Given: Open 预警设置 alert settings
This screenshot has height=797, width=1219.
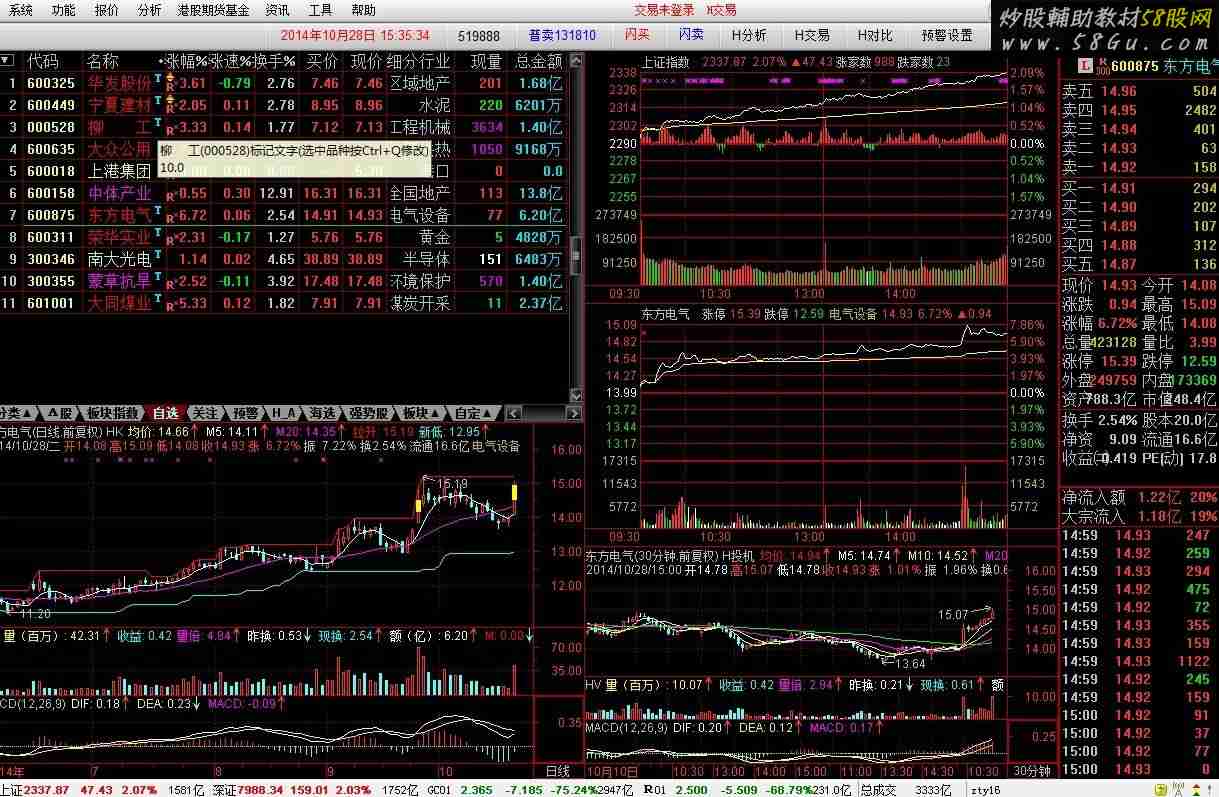Looking at the screenshot, I should 947,35.
